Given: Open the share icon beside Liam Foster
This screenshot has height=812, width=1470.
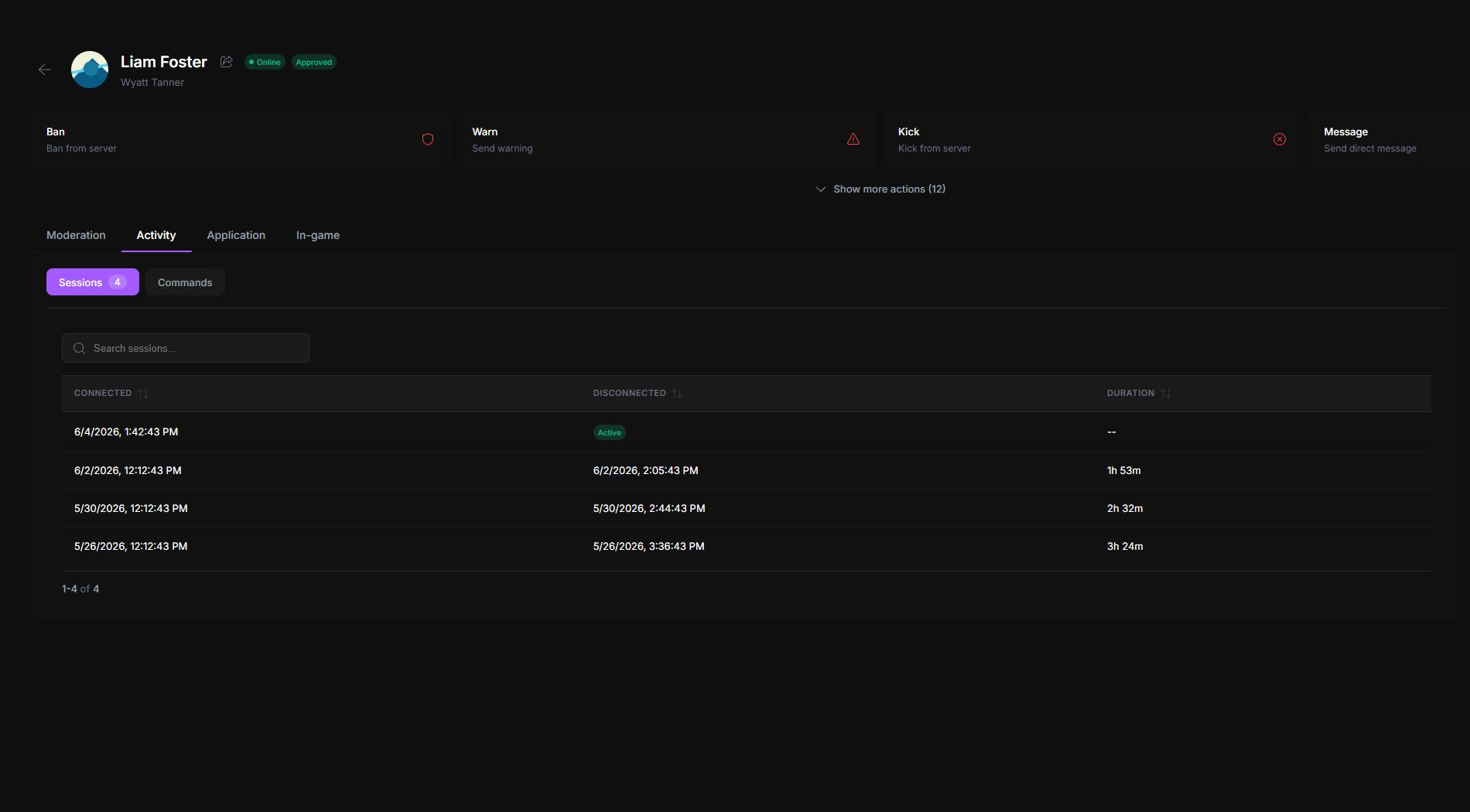Looking at the screenshot, I should pos(226,62).
